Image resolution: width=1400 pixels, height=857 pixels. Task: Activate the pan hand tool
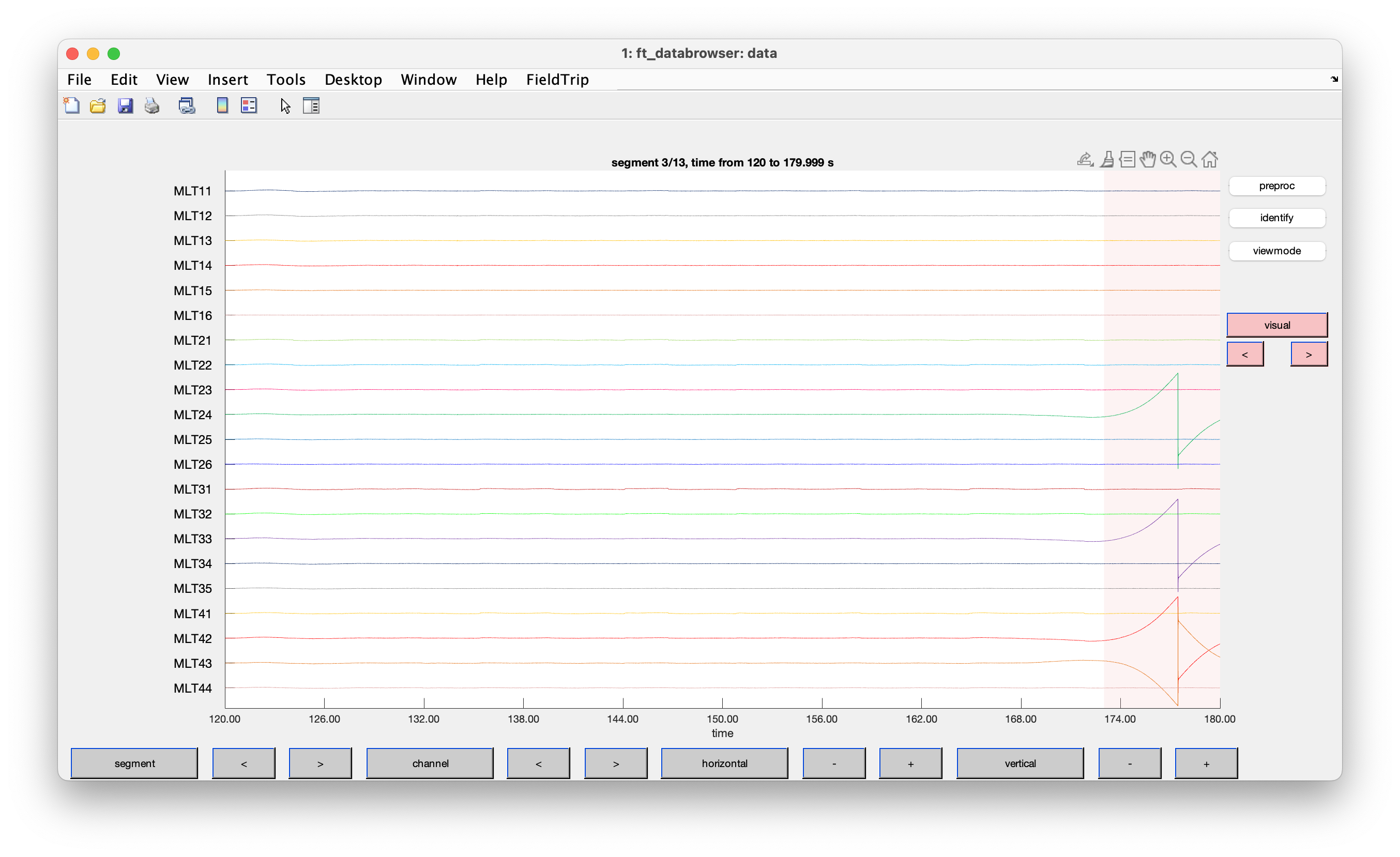[x=1147, y=160]
